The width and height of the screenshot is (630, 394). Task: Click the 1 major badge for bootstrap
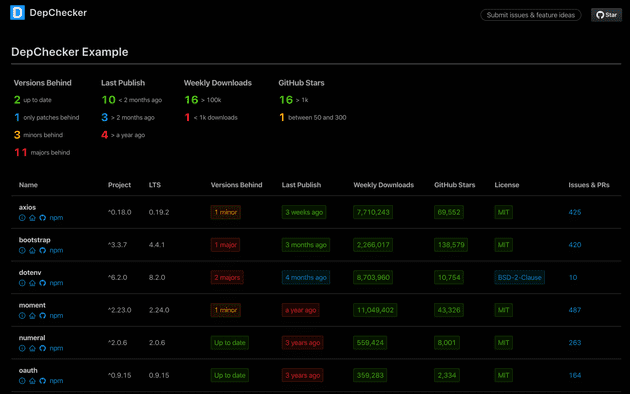click(225, 245)
